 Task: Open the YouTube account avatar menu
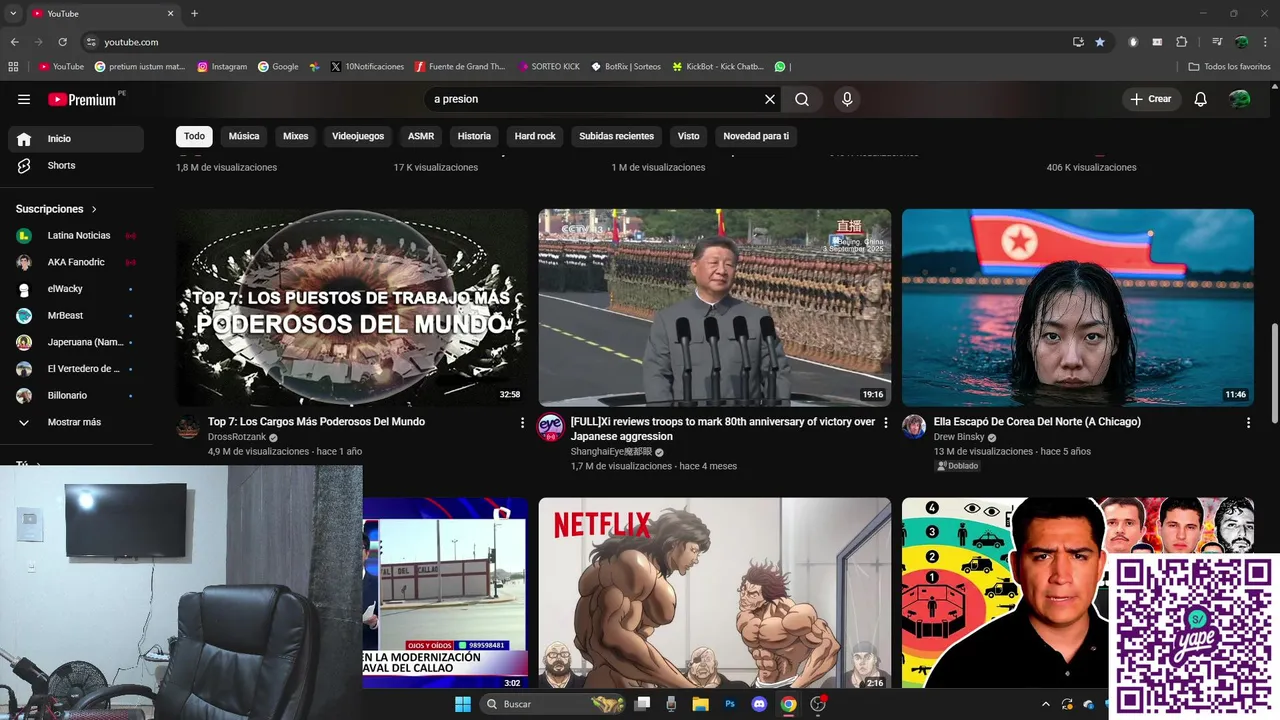click(1240, 99)
